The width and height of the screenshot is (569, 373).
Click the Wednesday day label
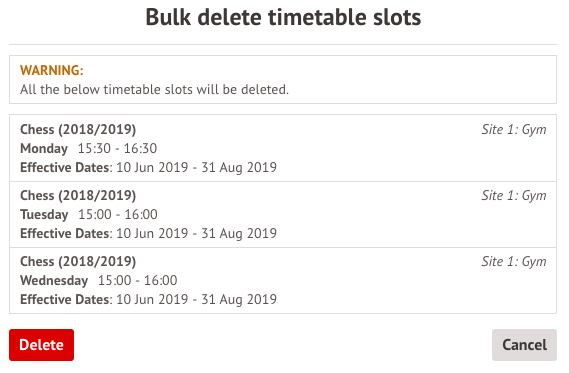tap(54, 280)
